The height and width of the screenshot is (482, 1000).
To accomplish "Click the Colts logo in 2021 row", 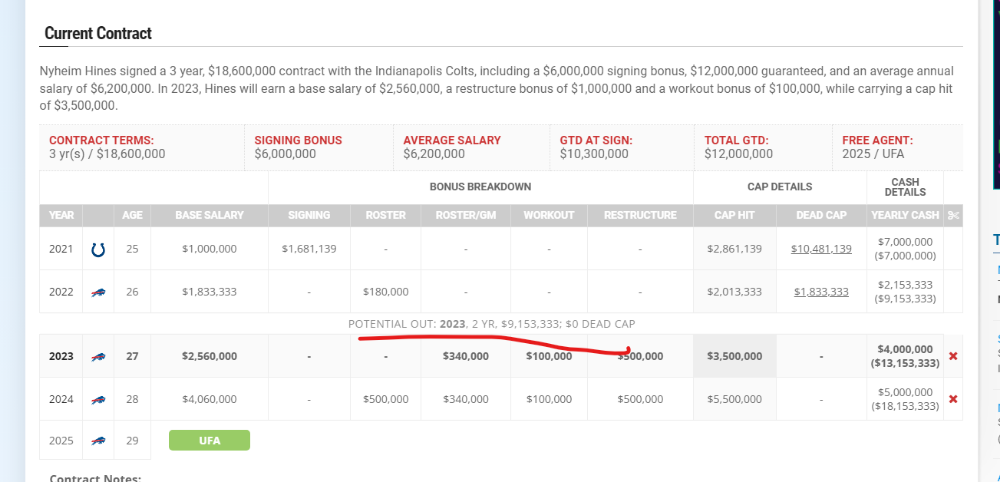I will click(98, 249).
